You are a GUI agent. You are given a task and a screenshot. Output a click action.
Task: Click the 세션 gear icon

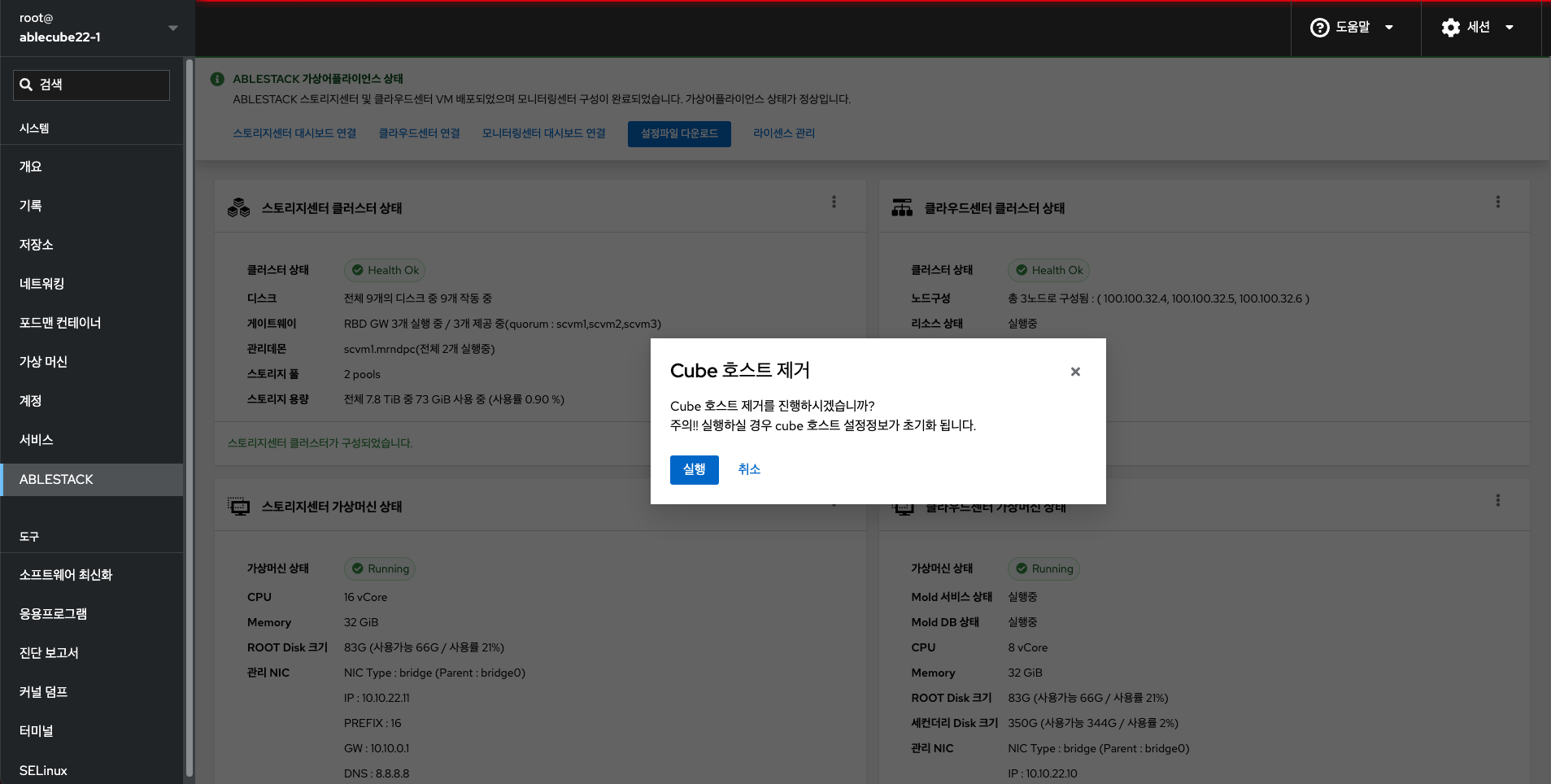[x=1450, y=28]
